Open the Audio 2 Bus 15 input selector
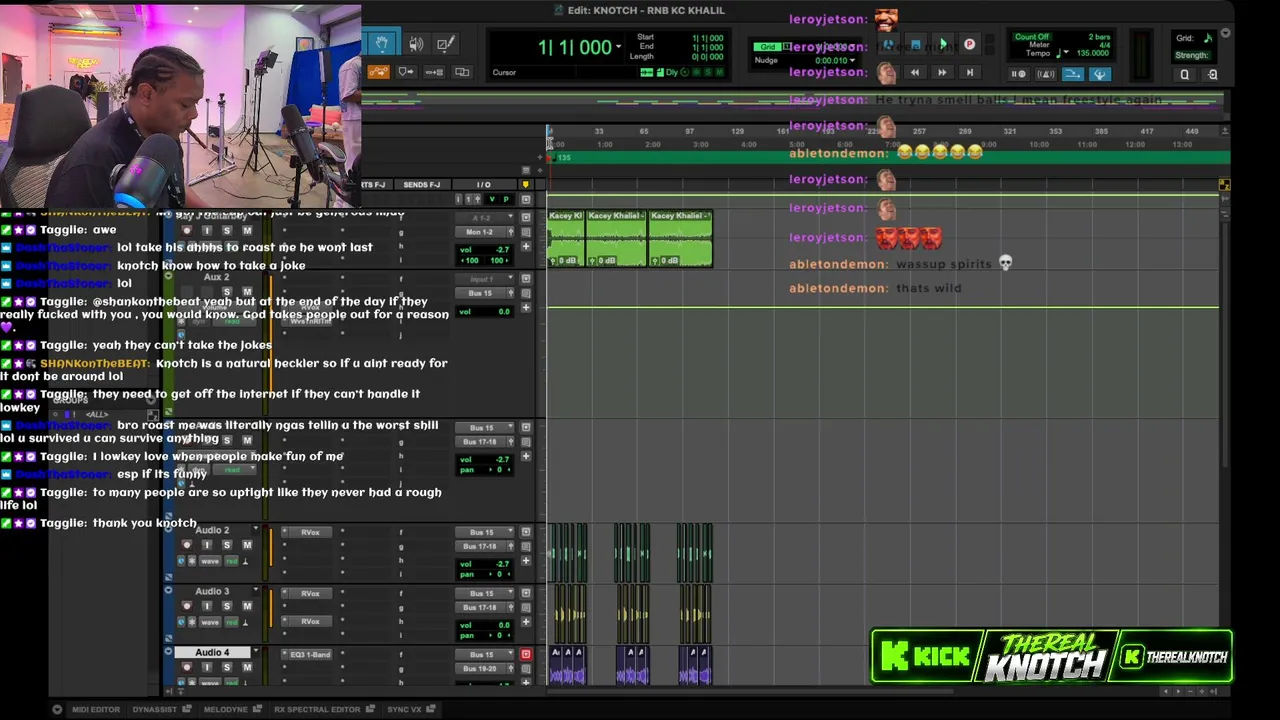The height and width of the screenshot is (720, 1280). coord(485,532)
